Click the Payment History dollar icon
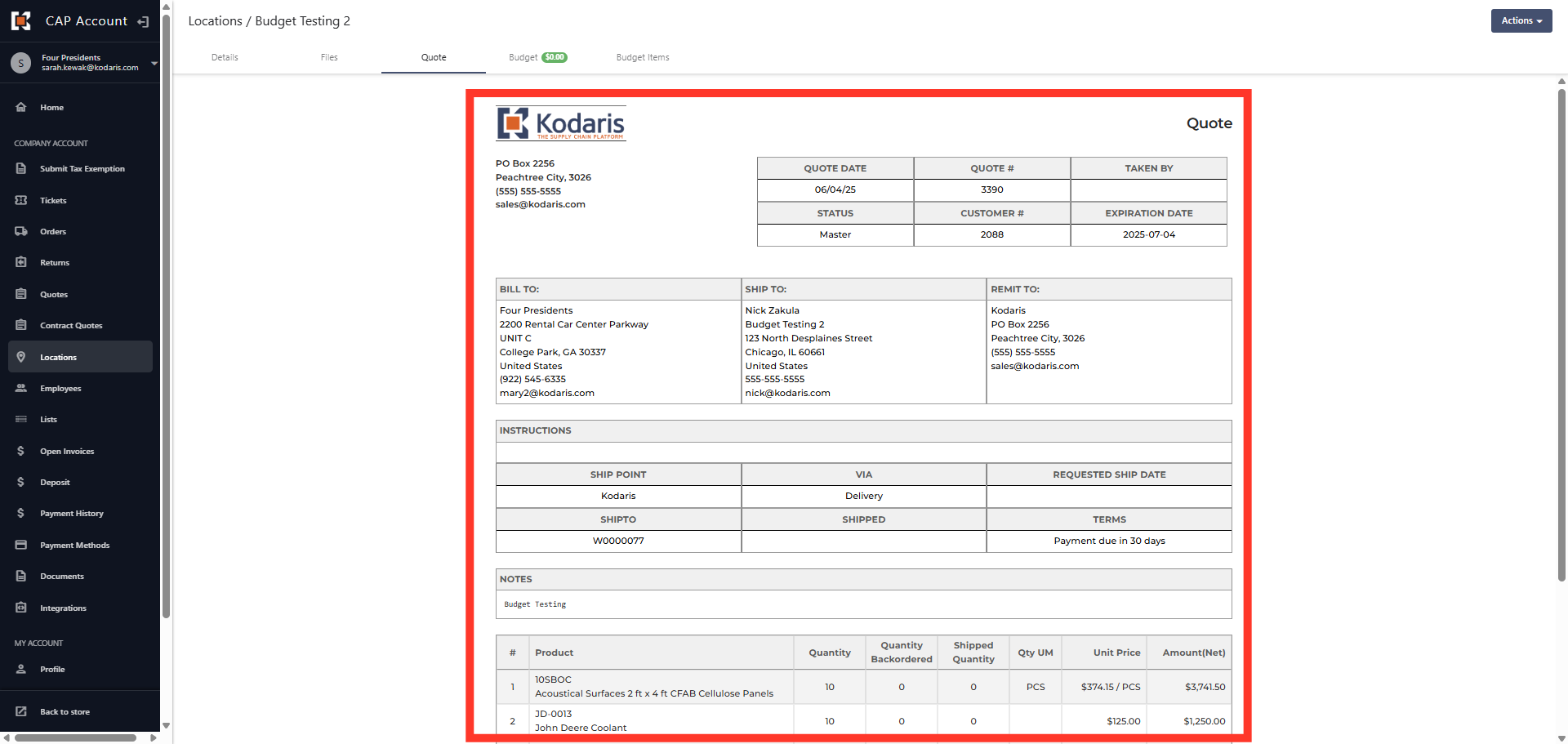Image resolution: width=1568 pixels, height=744 pixels. click(x=21, y=513)
